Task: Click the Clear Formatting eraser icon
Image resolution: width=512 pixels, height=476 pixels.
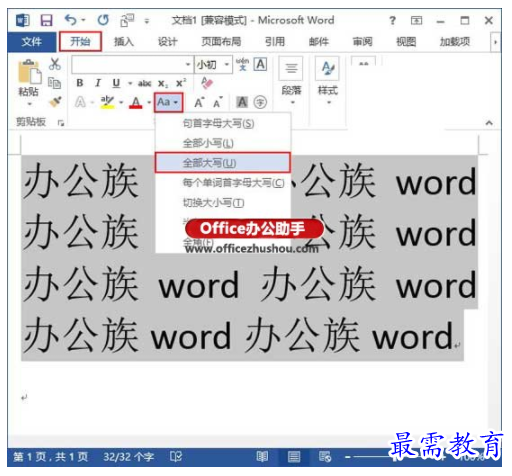Action: pyautogui.click(x=207, y=83)
